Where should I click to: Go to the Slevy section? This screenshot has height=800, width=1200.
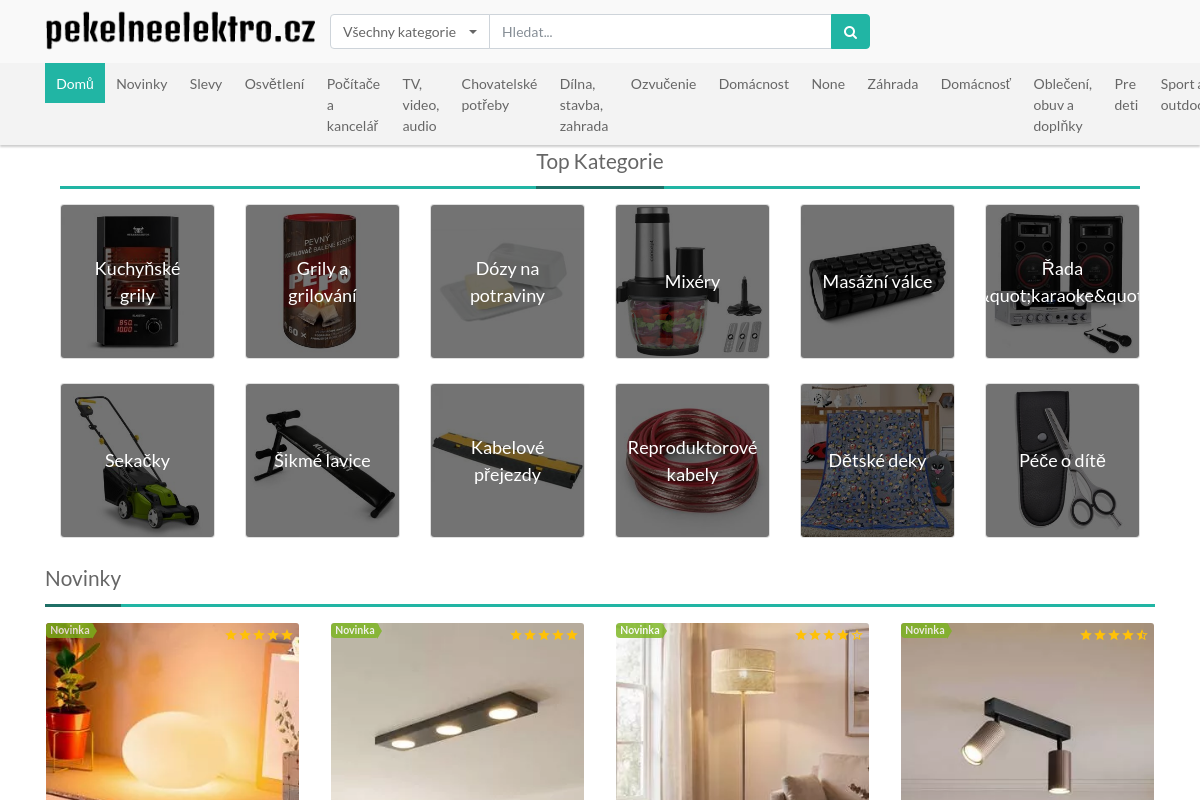tap(206, 84)
